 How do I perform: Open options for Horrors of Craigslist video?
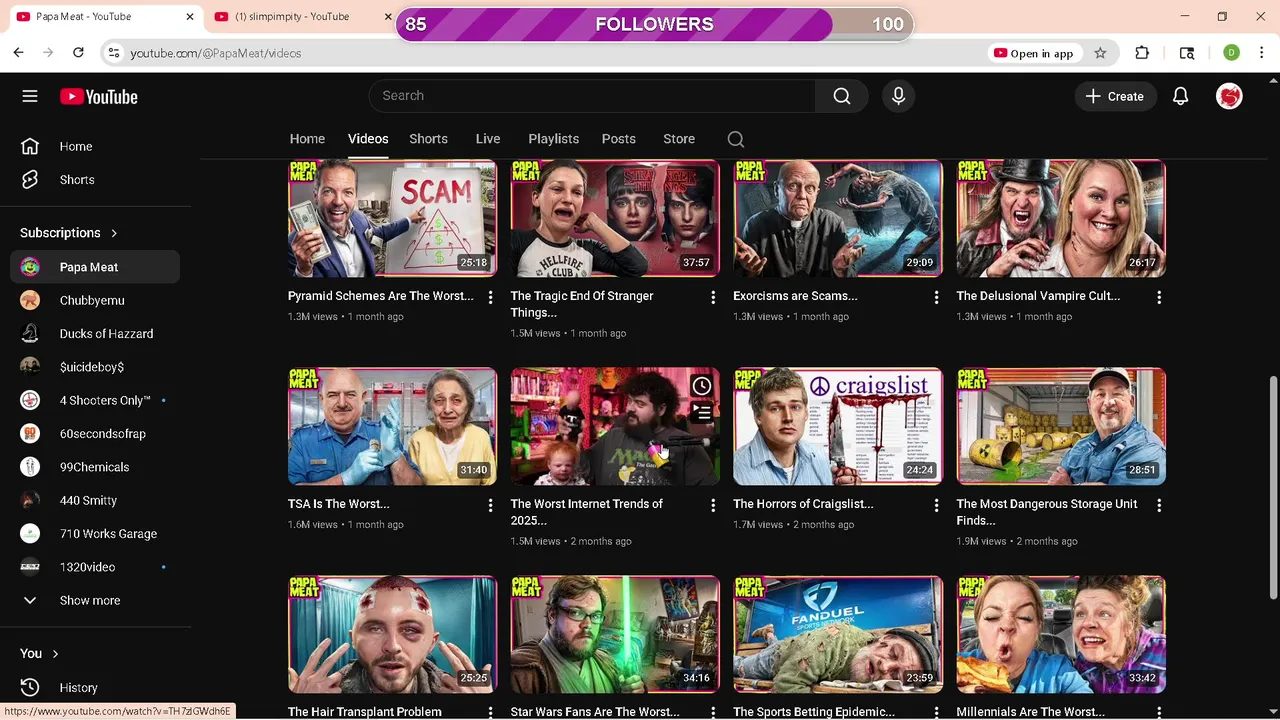pyautogui.click(x=936, y=505)
